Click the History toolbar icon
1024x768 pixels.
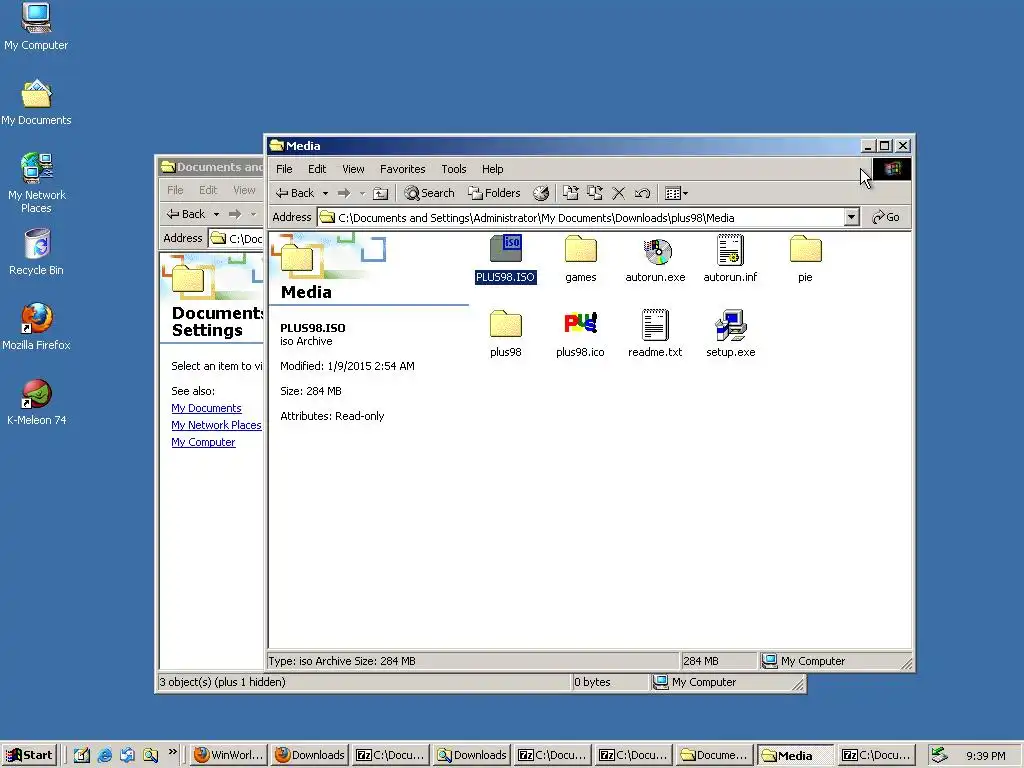pyautogui.click(x=541, y=193)
